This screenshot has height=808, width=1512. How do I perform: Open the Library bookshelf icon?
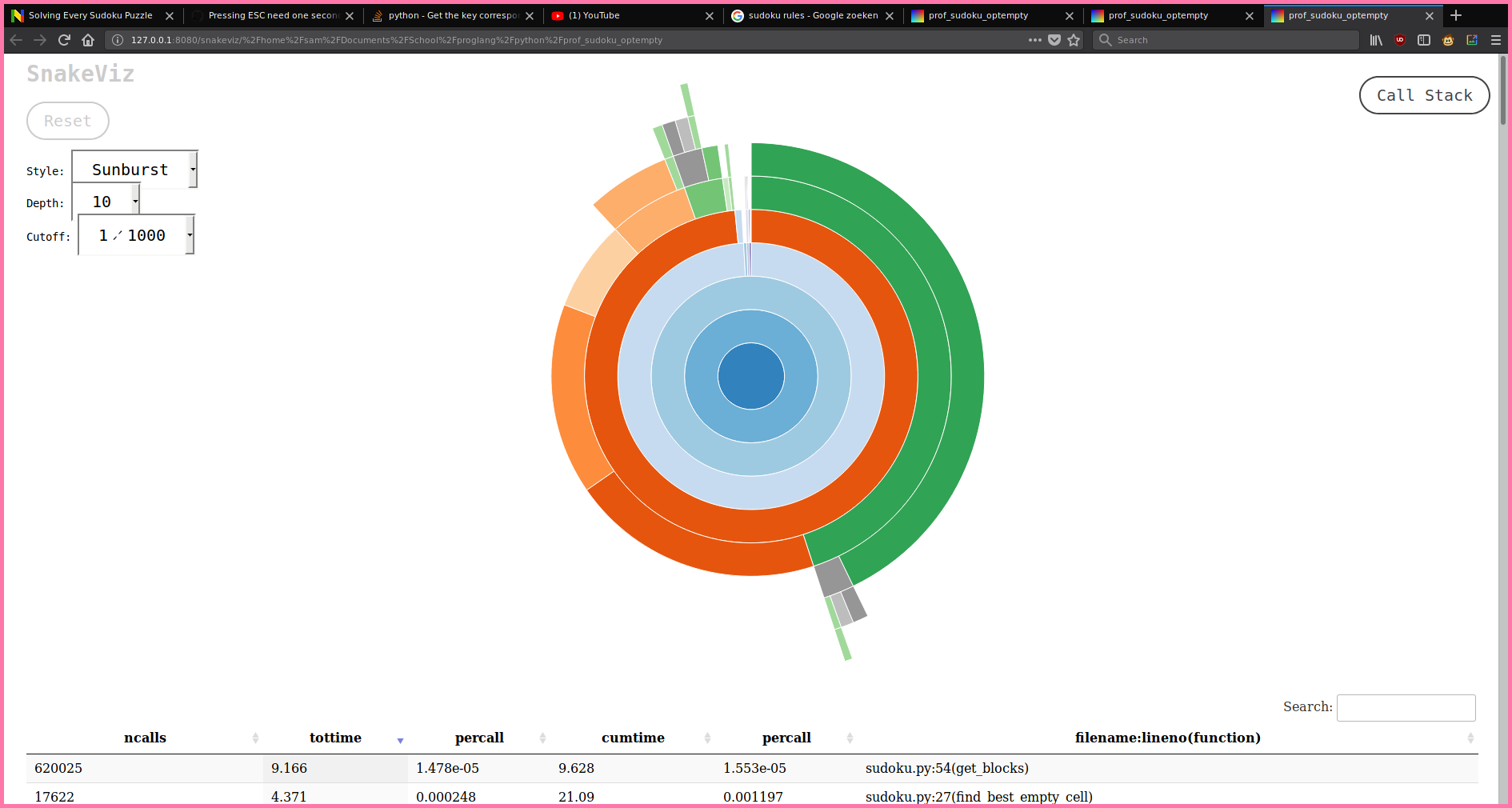1376,40
